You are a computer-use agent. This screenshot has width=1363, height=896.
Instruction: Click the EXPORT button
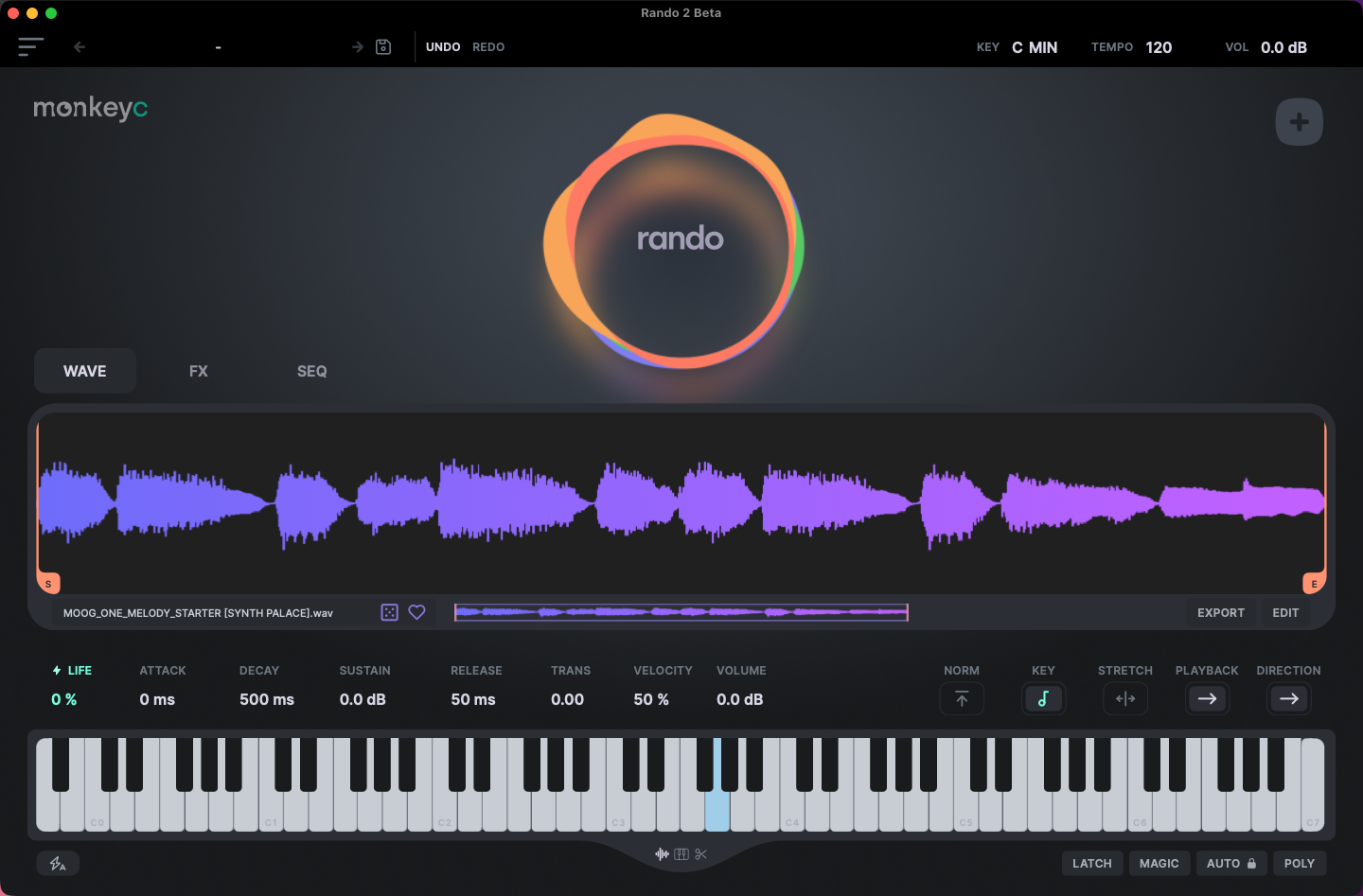coord(1221,612)
